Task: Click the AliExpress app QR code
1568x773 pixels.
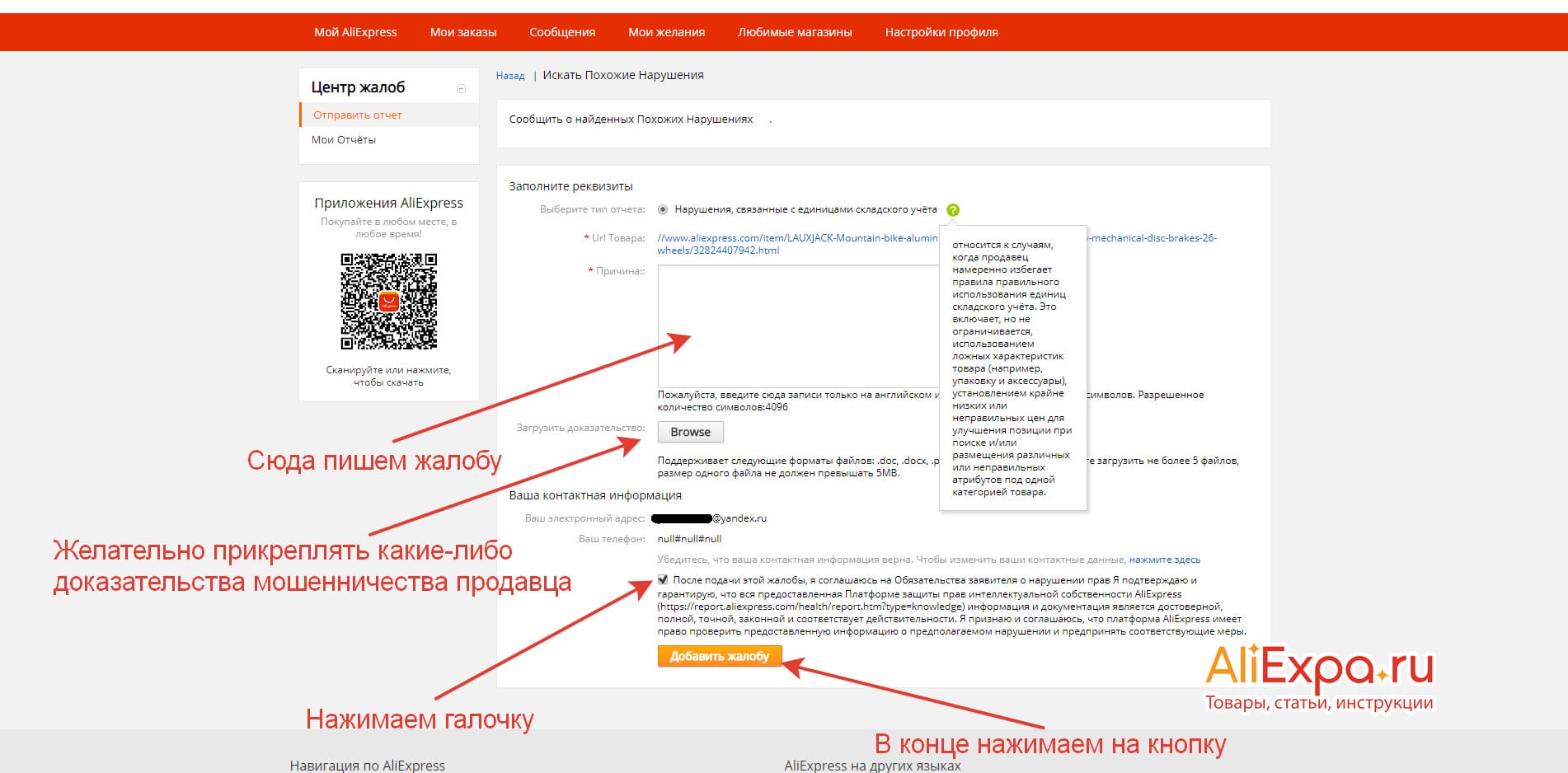Action: pos(389,302)
